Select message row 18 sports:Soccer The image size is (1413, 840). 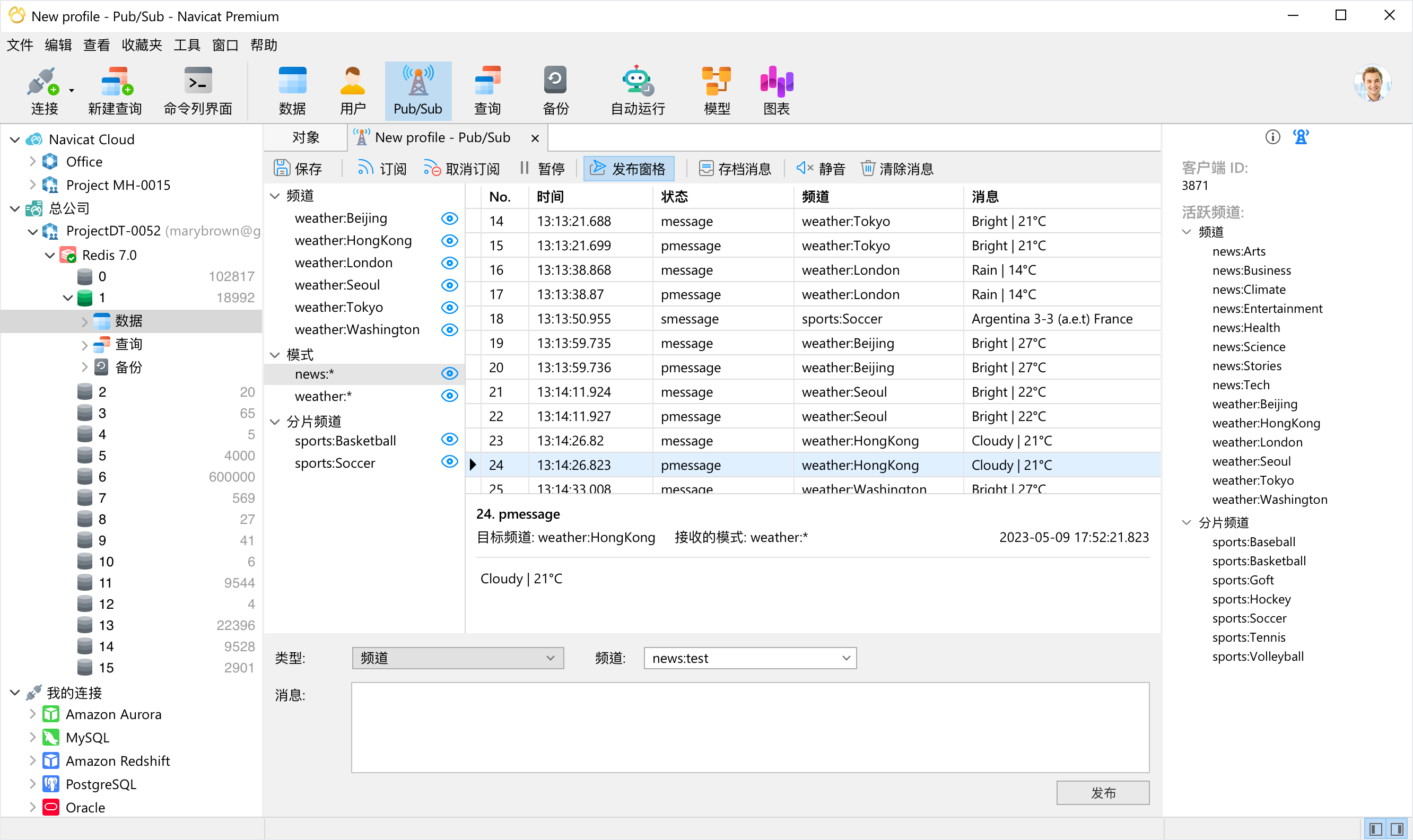tap(813, 319)
